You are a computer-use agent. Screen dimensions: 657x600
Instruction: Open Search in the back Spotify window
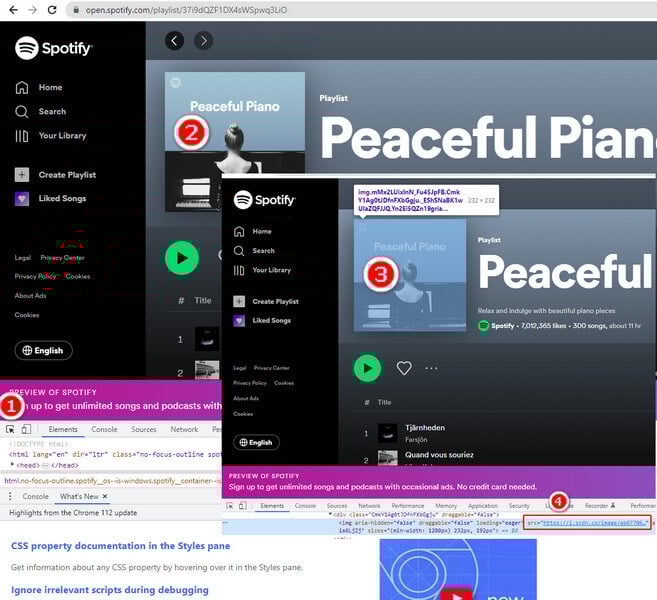[x=41, y=111]
